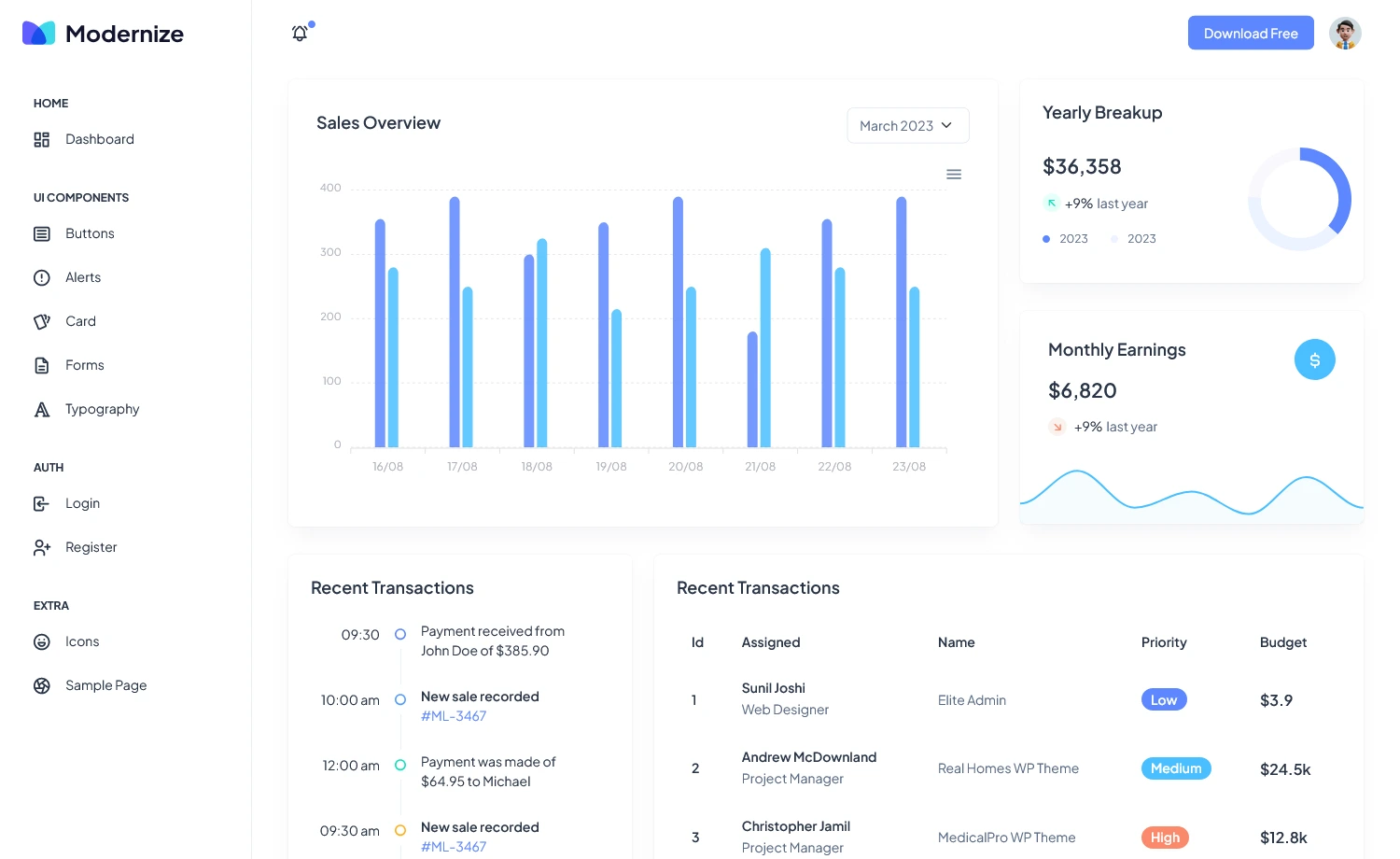Toggle the Low priority badge for Sunil Joshi

coord(1164,699)
